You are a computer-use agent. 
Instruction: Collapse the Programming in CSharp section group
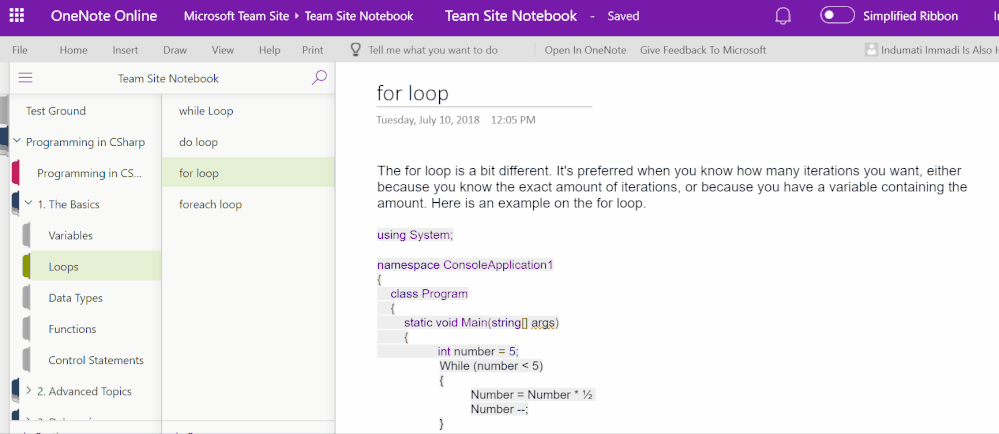17,141
